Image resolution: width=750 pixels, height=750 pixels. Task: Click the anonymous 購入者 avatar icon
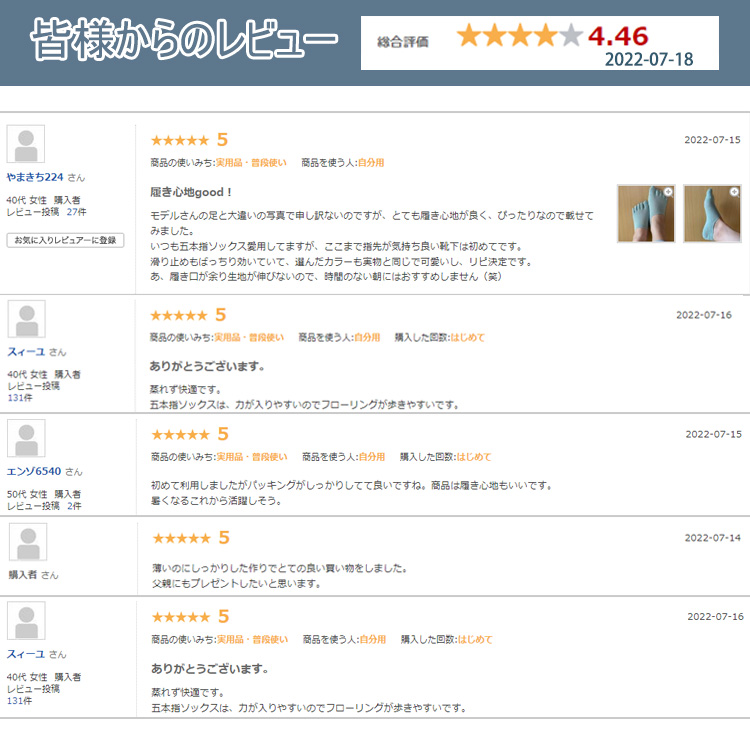click(x=27, y=542)
